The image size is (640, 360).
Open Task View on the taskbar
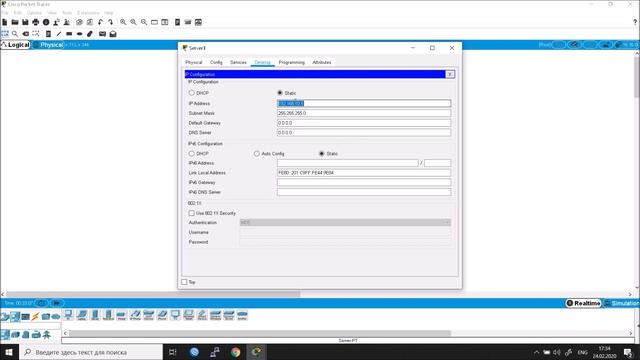tap(172, 352)
